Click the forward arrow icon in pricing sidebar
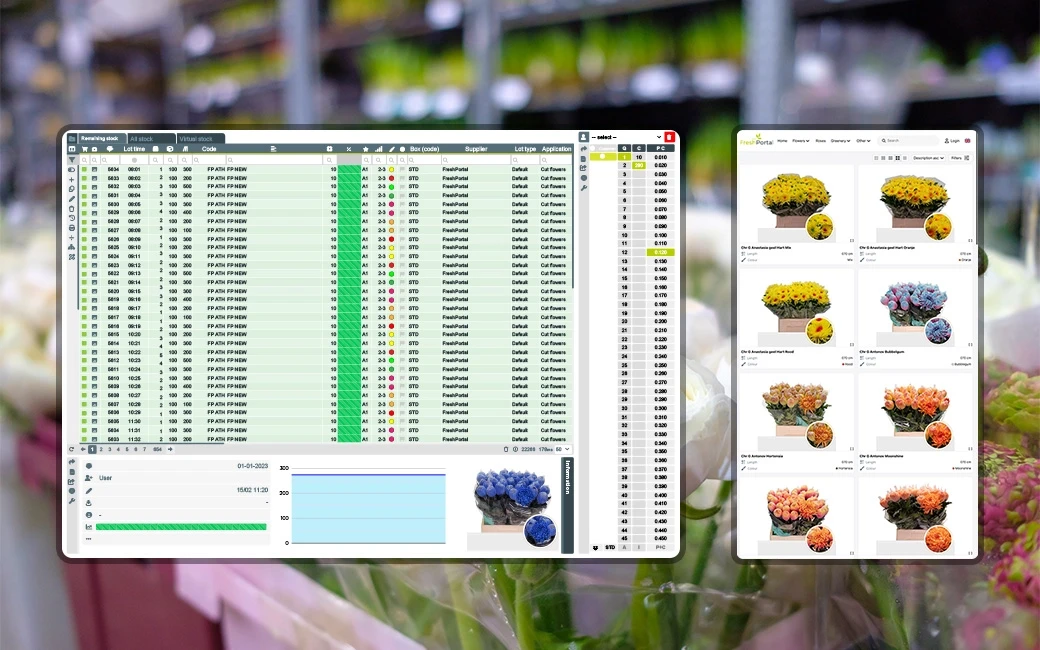The image size is (1040, 650). [x=584, y=149]
